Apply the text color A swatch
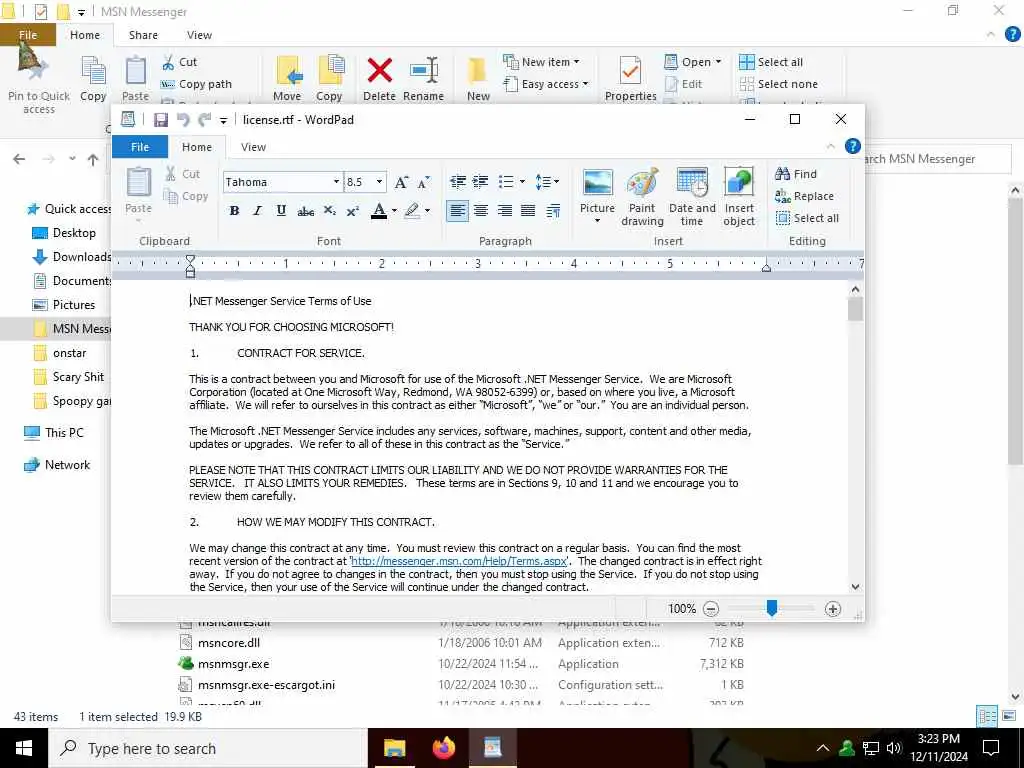The image size is (1024, 768). coord(379,210)
